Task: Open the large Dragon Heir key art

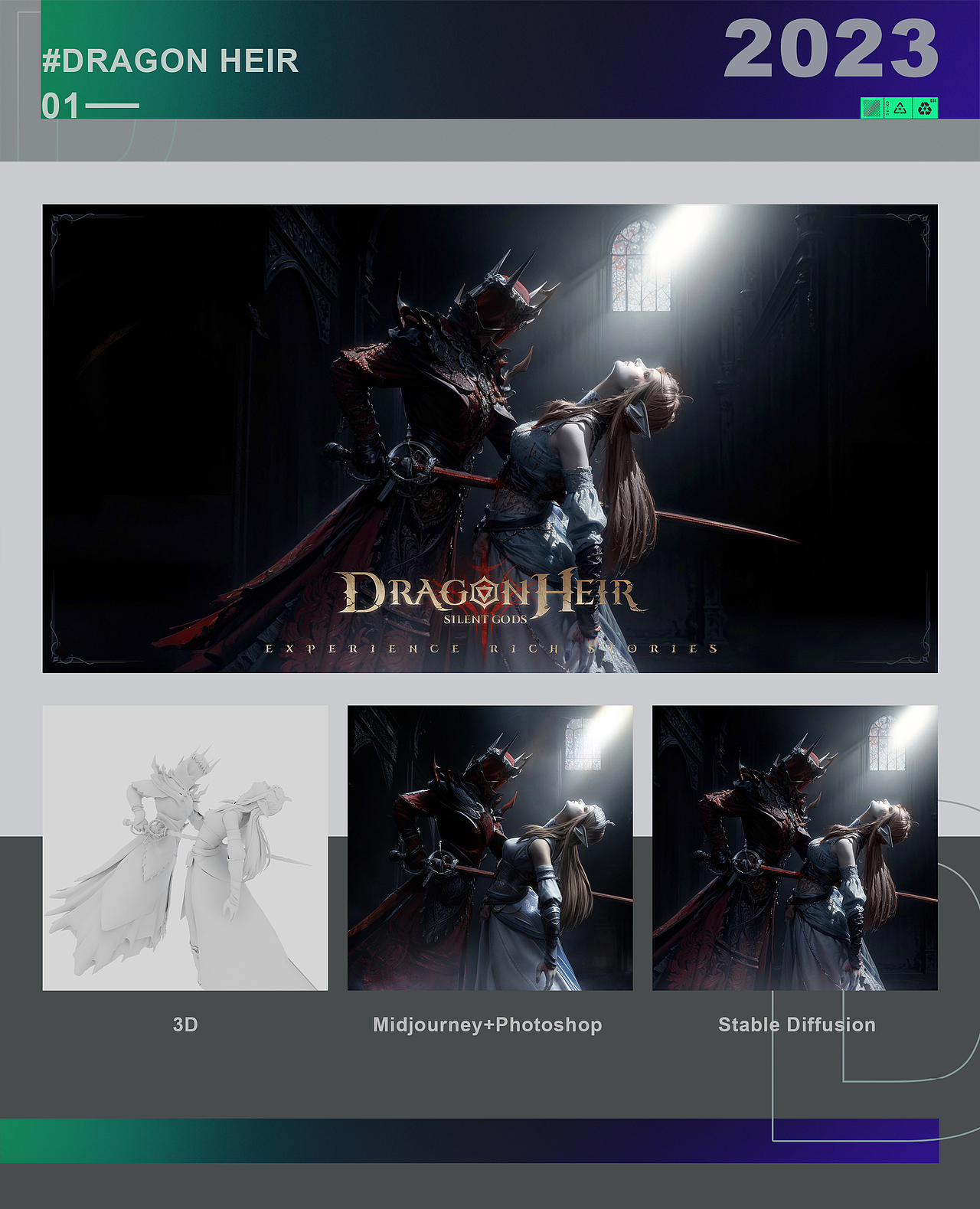Action: pyautogui.click(x=490, y=438)
